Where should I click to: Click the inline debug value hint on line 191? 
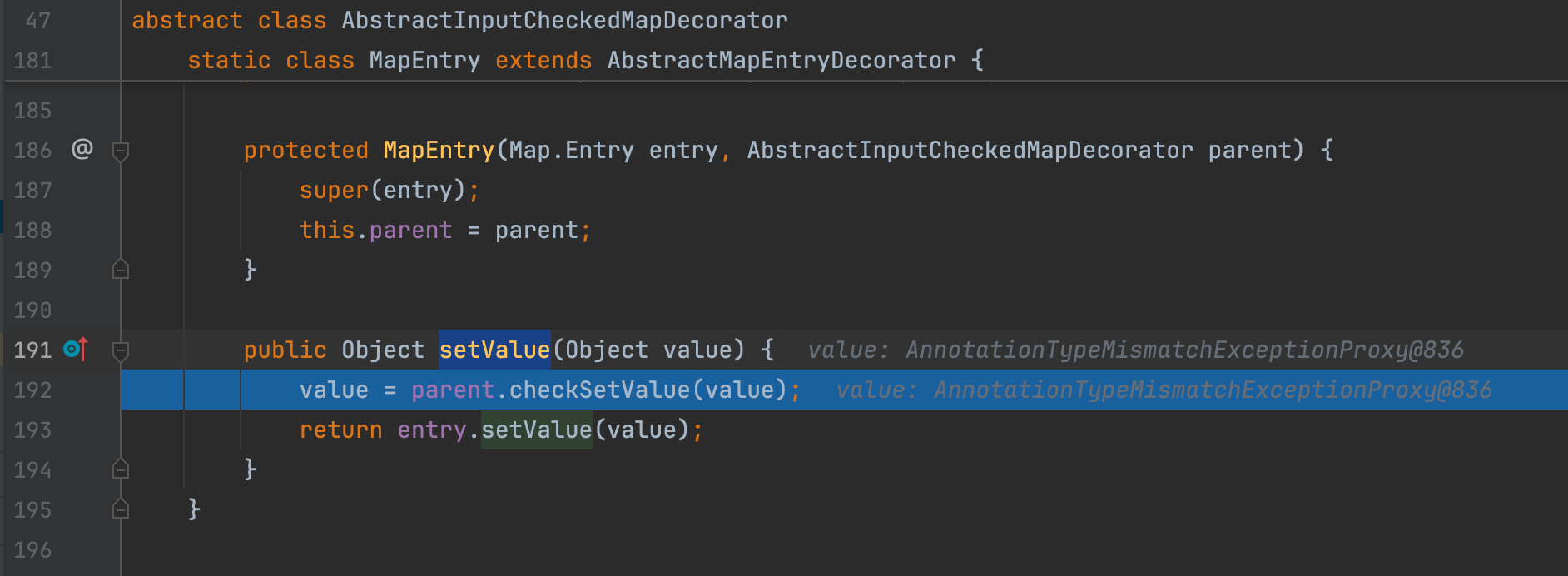click(x=1135, y=350)
